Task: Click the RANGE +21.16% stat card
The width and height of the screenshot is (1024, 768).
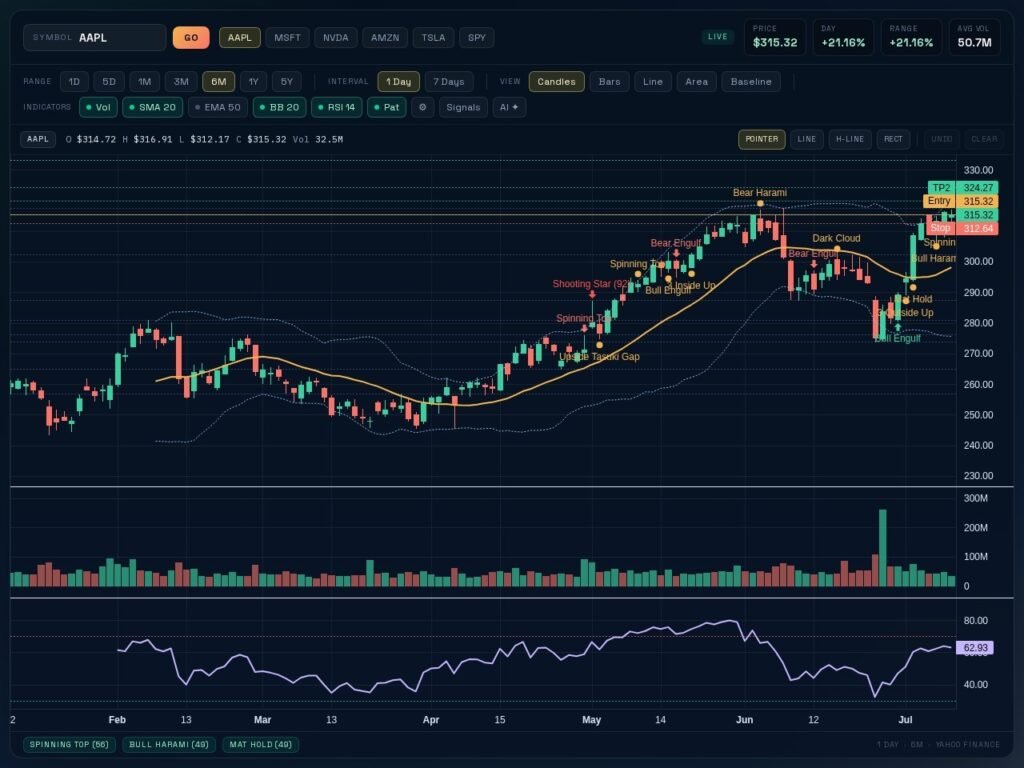Action: (911, 37)
